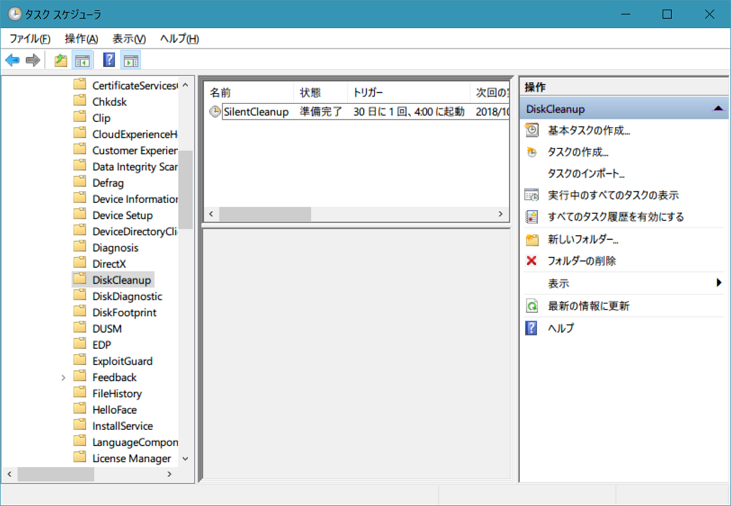The width and height of the screenshot is (731, 506).
Task: Click the Forward arrow toolbar icon
Action: click(33, 60)
